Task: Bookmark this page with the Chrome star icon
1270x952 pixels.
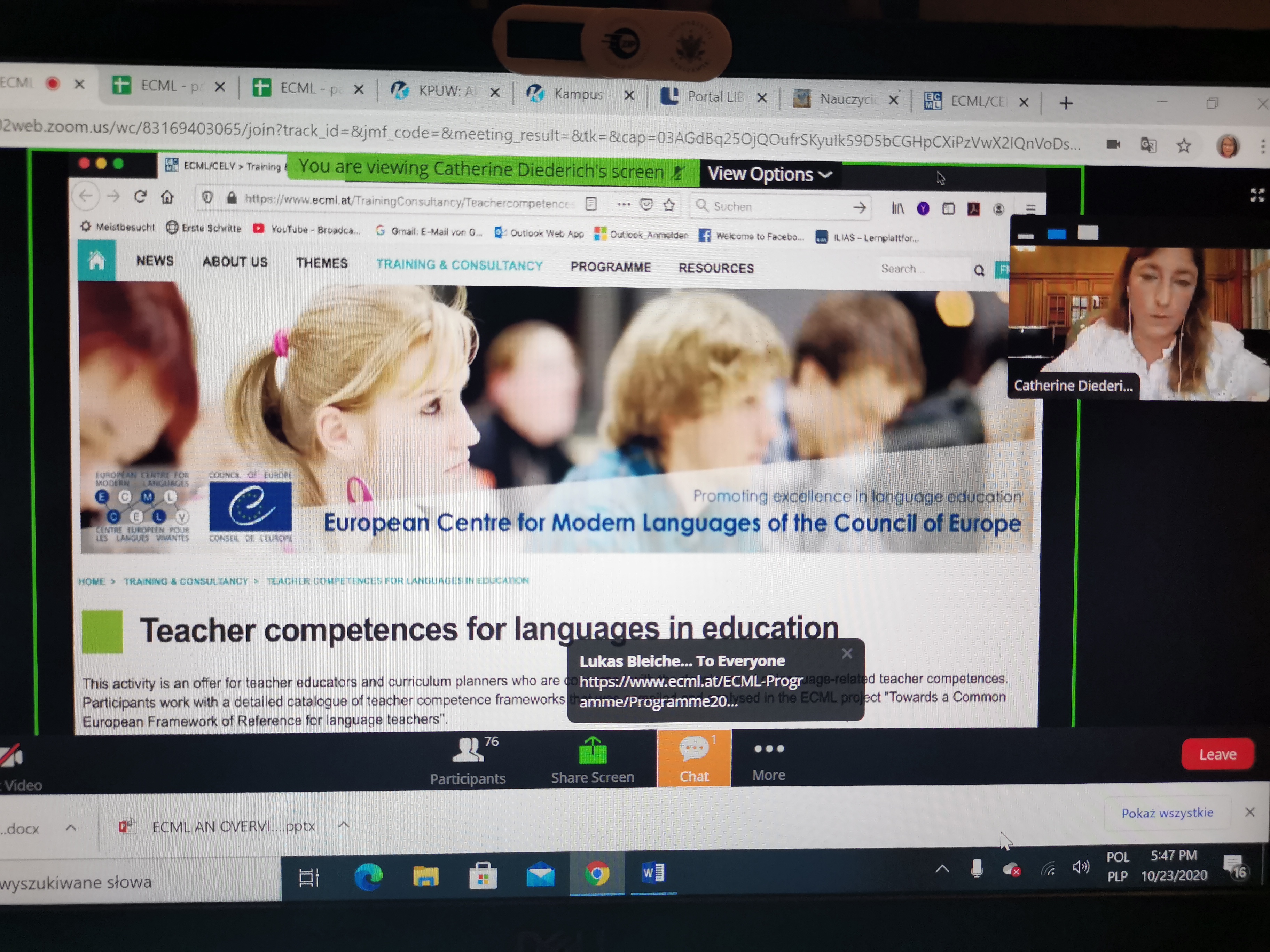Action: point(1183,146)
